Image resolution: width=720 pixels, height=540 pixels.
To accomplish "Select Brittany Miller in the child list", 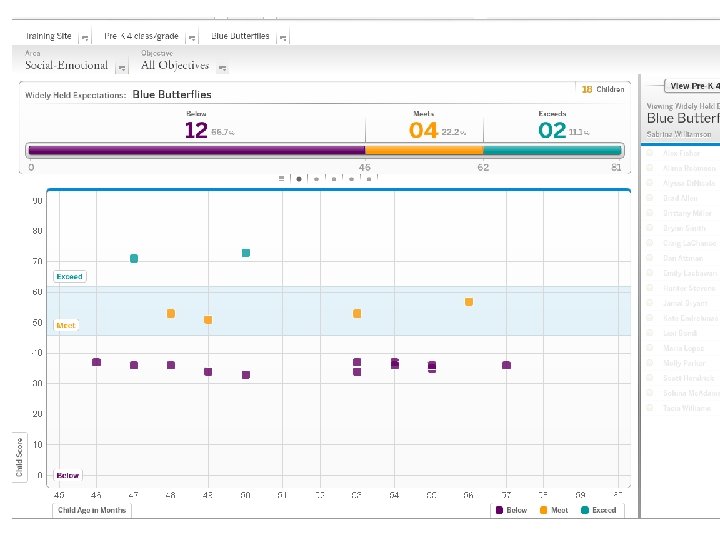I will (687, 213).
